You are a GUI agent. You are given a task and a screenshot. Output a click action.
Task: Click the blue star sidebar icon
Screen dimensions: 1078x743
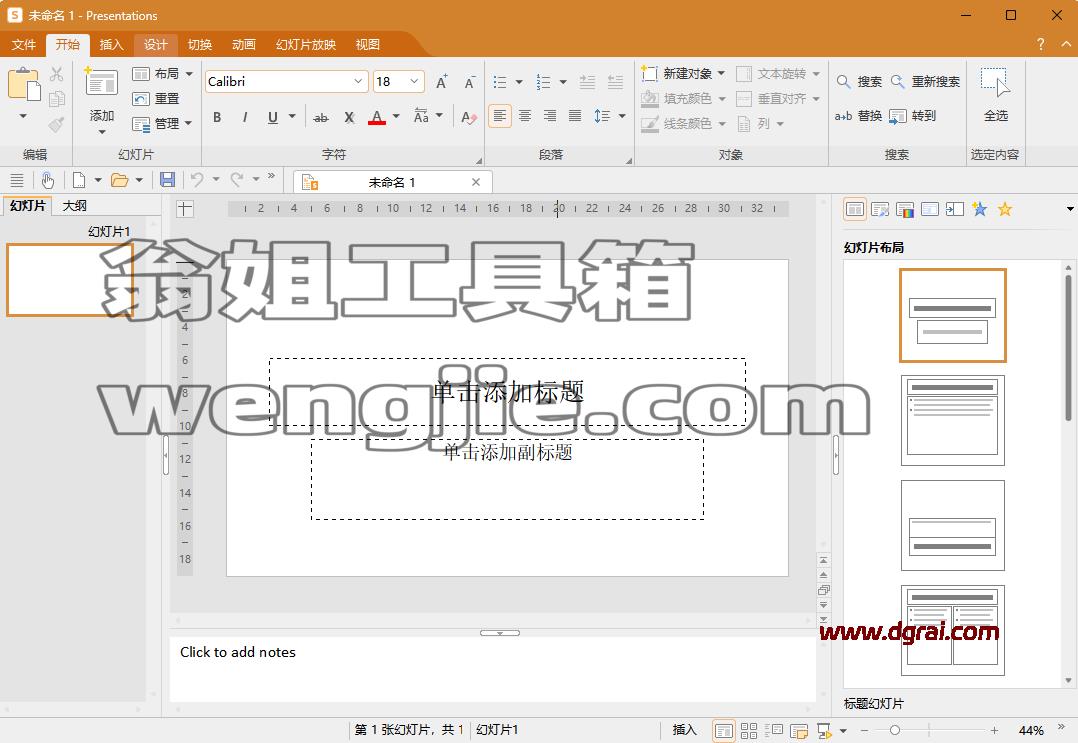click(x=980, y=209)
